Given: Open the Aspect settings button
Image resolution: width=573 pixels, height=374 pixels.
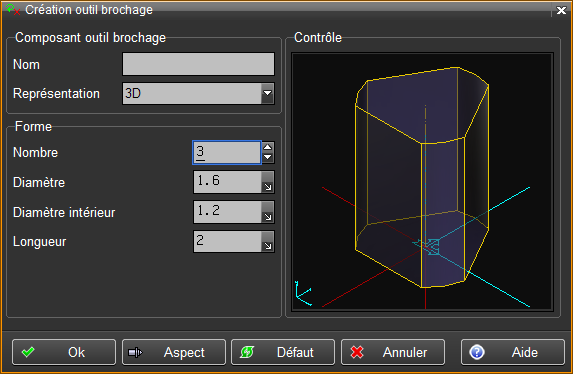Looking at the screenshot, I should (174, 352).
